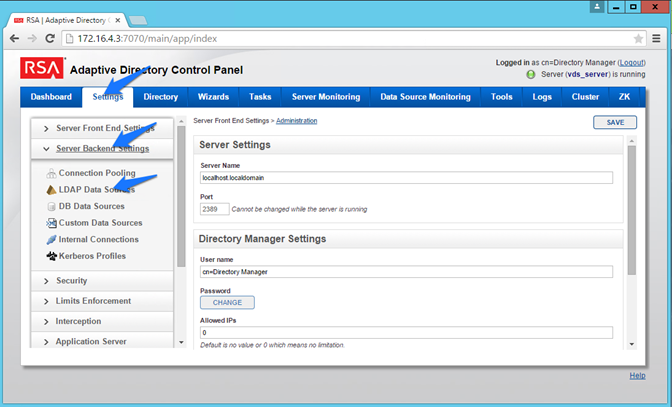Open Custom Data Sources in the sidebar

pyautogui.click(x=100, y=223)
